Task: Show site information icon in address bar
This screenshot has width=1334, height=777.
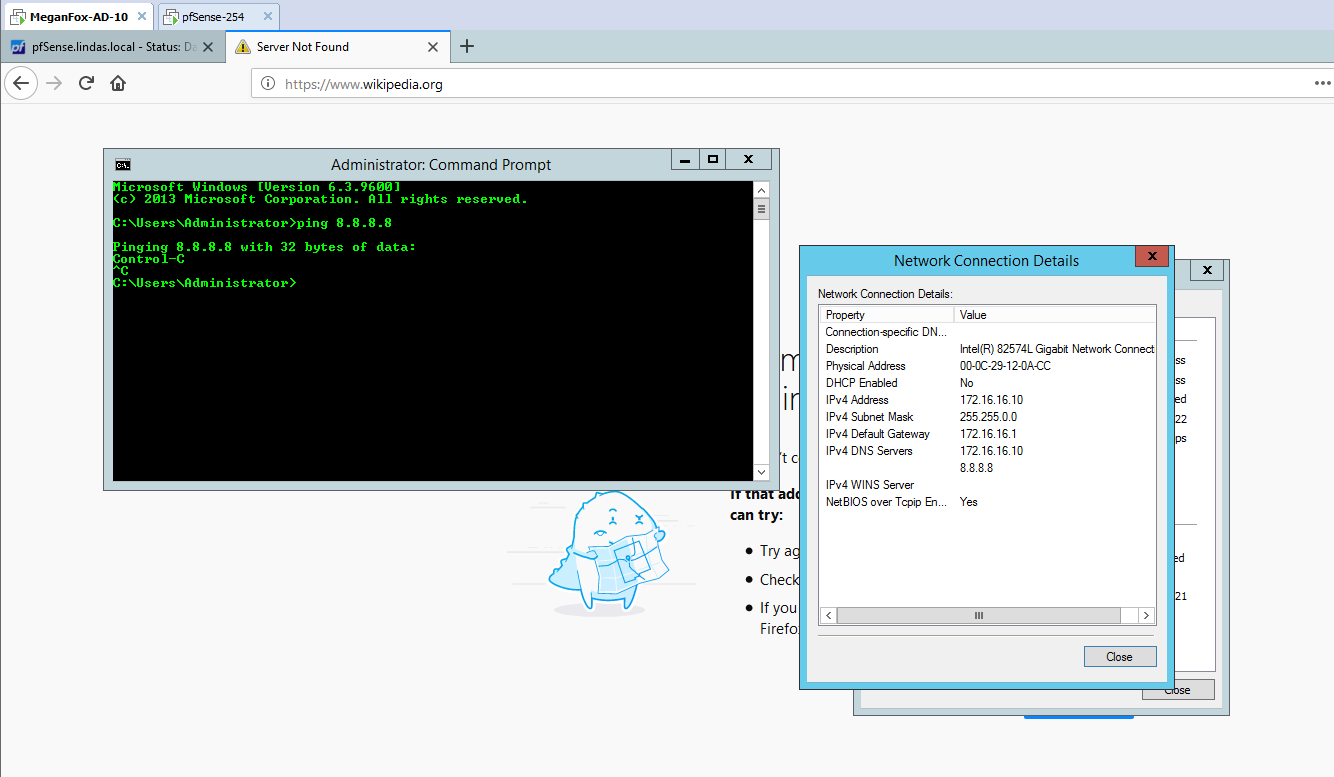Action: pos(268,84)
